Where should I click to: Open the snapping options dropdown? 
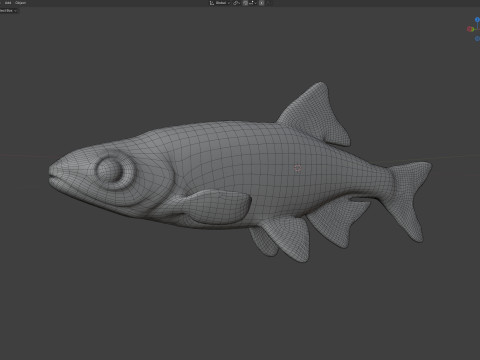pyautogui.click(x=253, y=3)
